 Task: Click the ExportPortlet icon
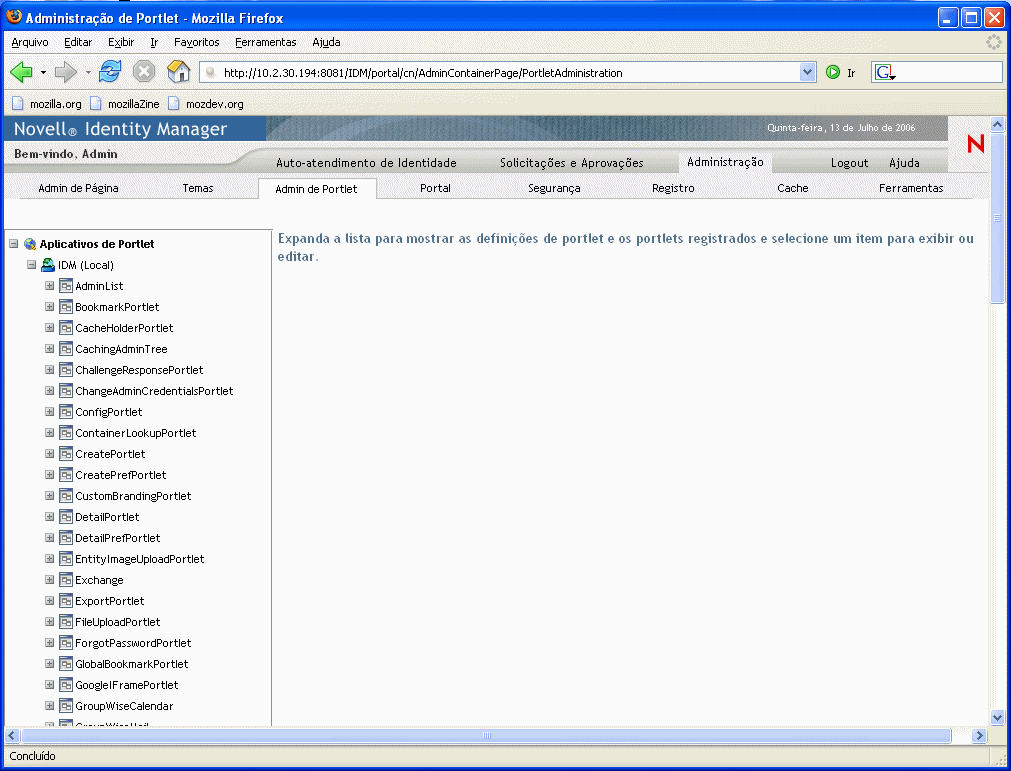(65, 601)
